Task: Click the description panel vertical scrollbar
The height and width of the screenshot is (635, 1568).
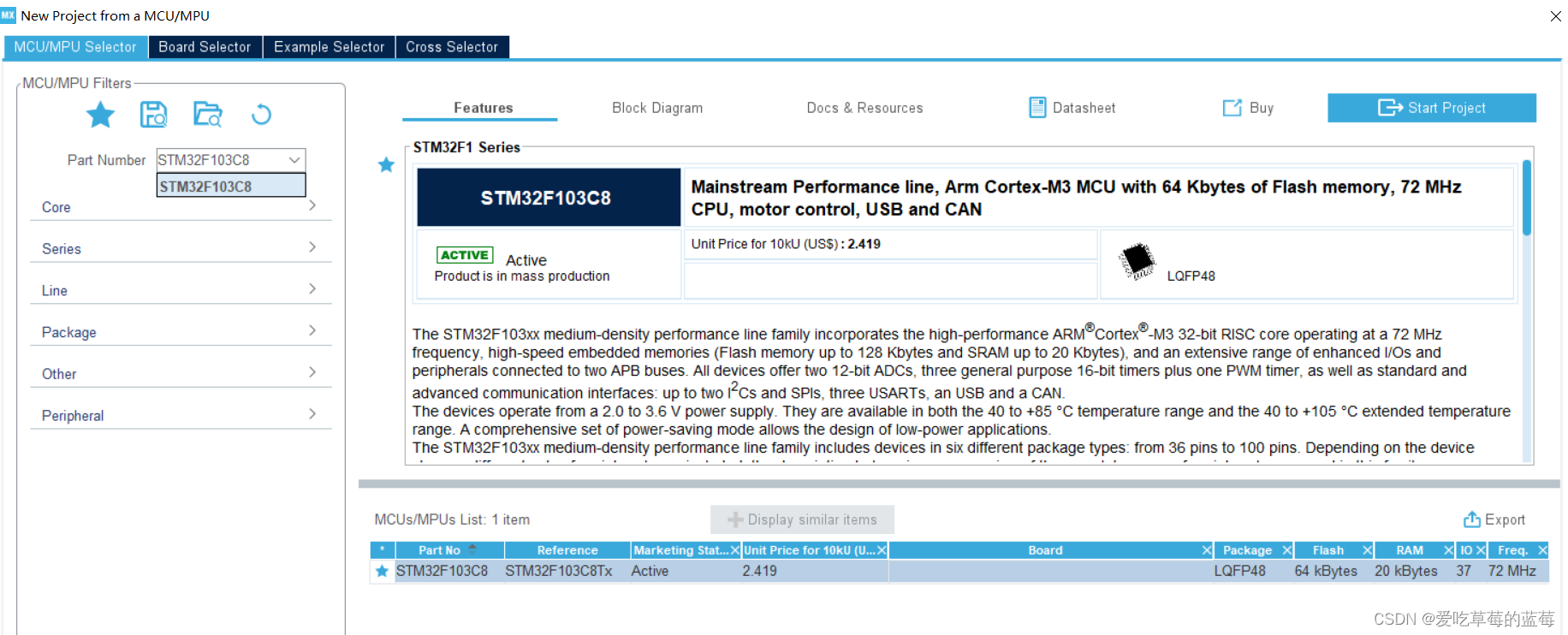Action: click(1527, 197)
